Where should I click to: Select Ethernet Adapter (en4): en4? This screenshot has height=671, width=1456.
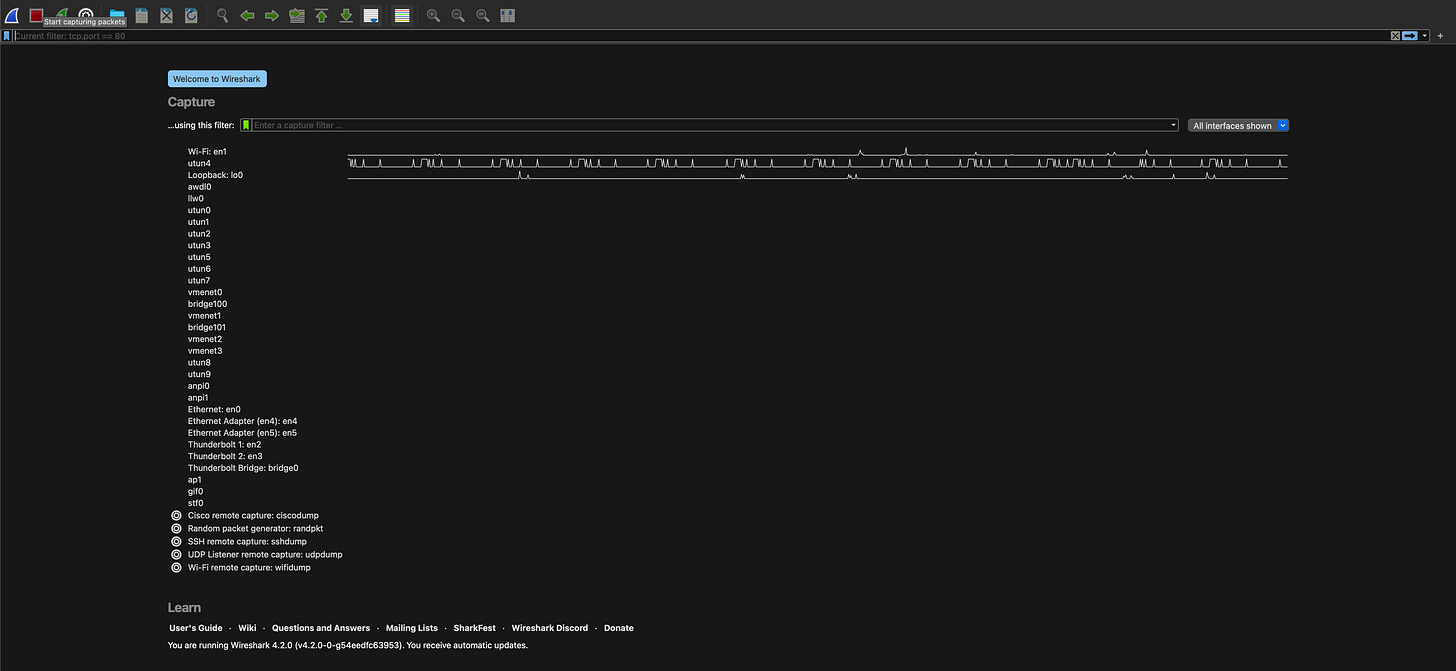click(x=242, y=421)
